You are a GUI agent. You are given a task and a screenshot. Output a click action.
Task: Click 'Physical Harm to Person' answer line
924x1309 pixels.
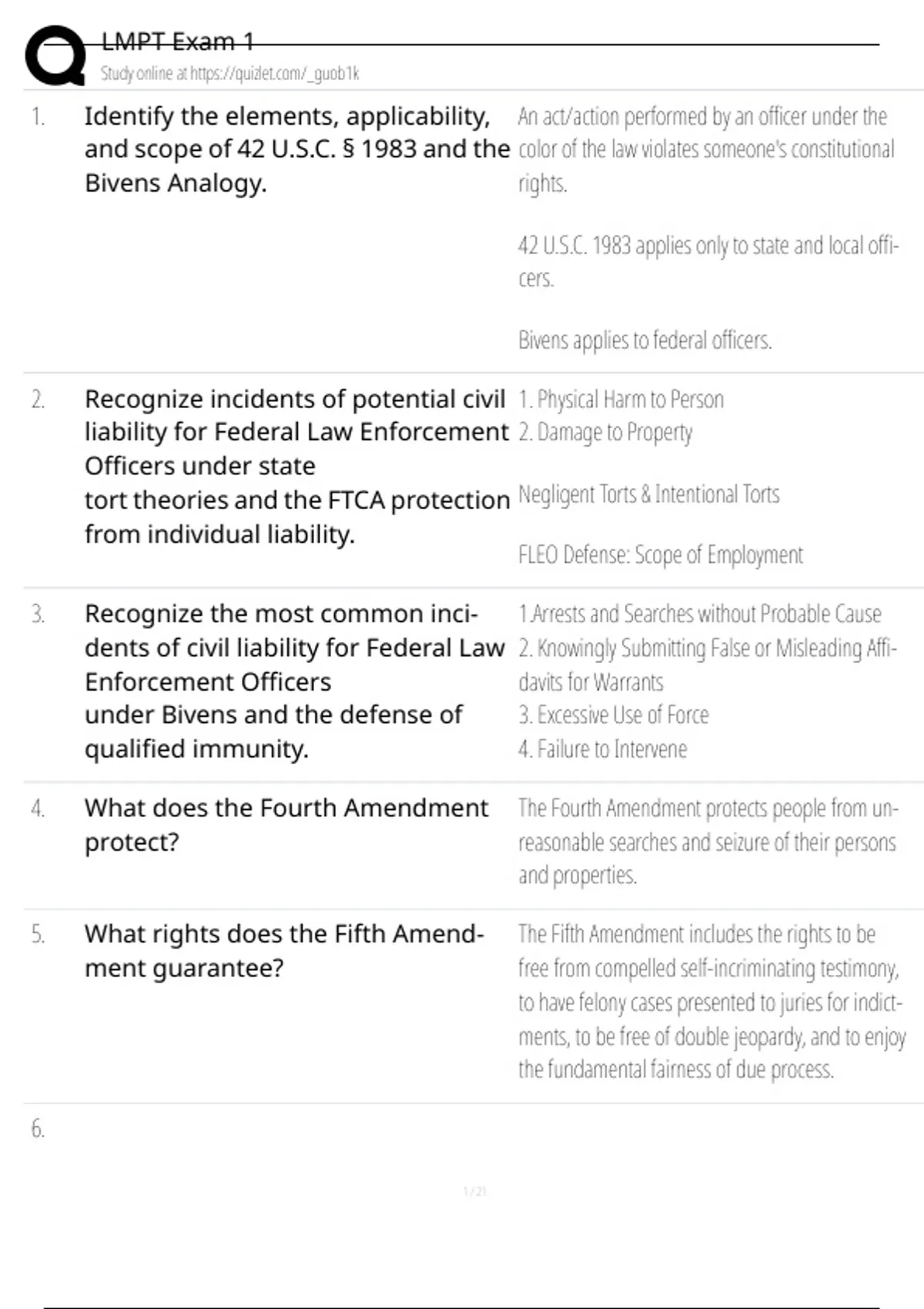[621, 400]
